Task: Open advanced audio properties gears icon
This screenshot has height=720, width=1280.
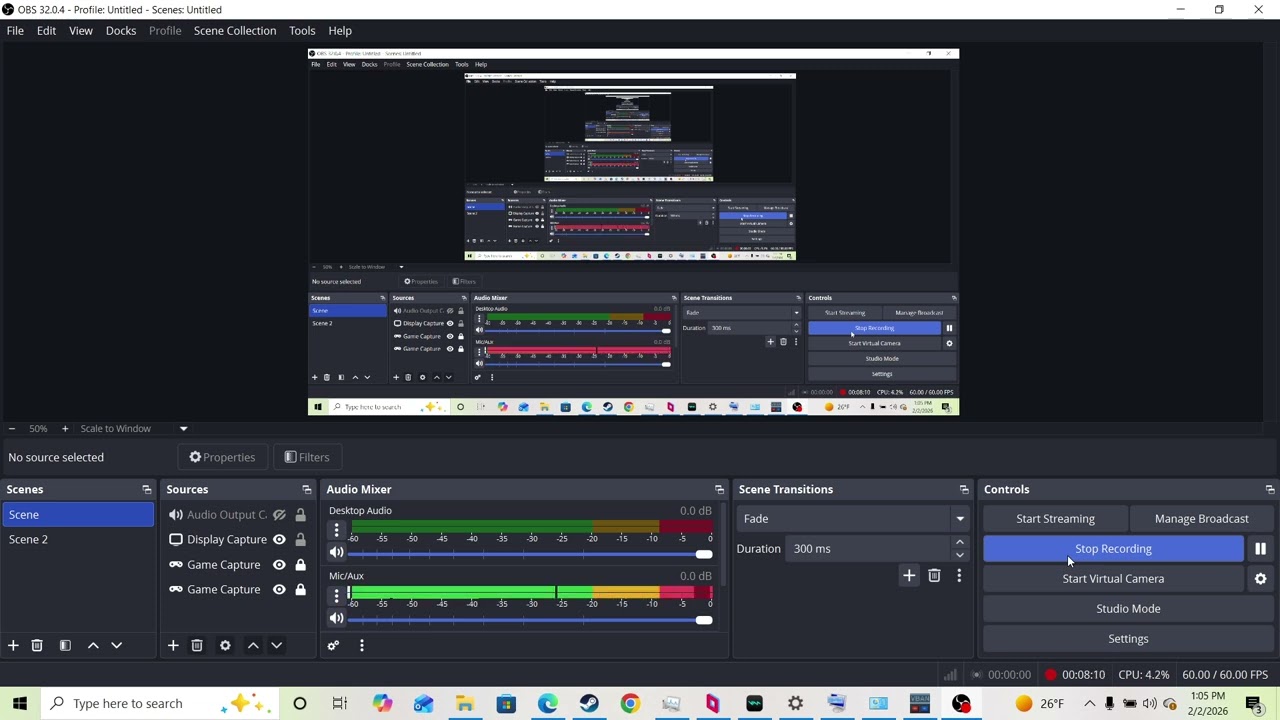Action: [333, 646]
